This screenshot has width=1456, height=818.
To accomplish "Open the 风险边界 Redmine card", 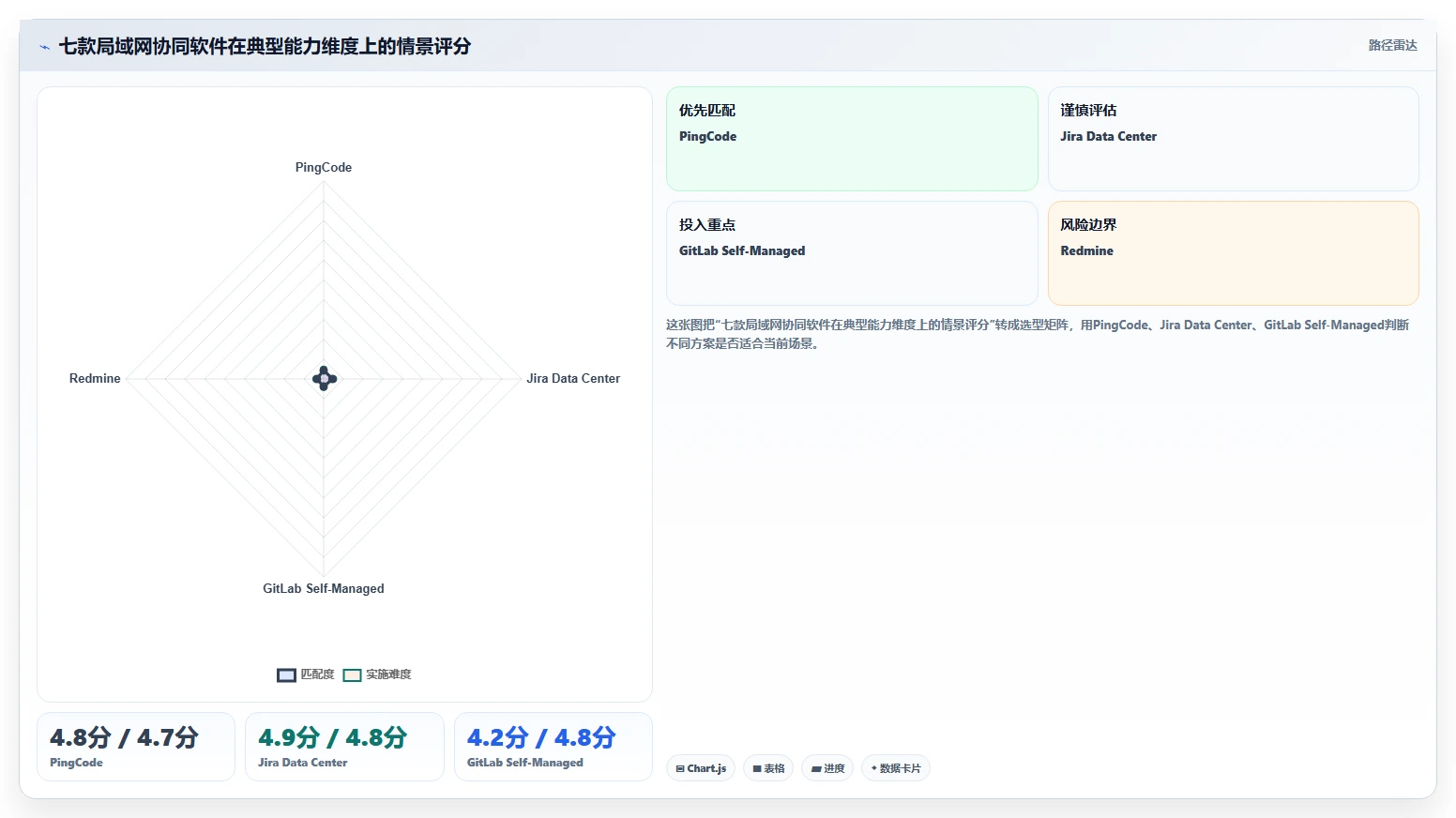I will point(1233,253).
